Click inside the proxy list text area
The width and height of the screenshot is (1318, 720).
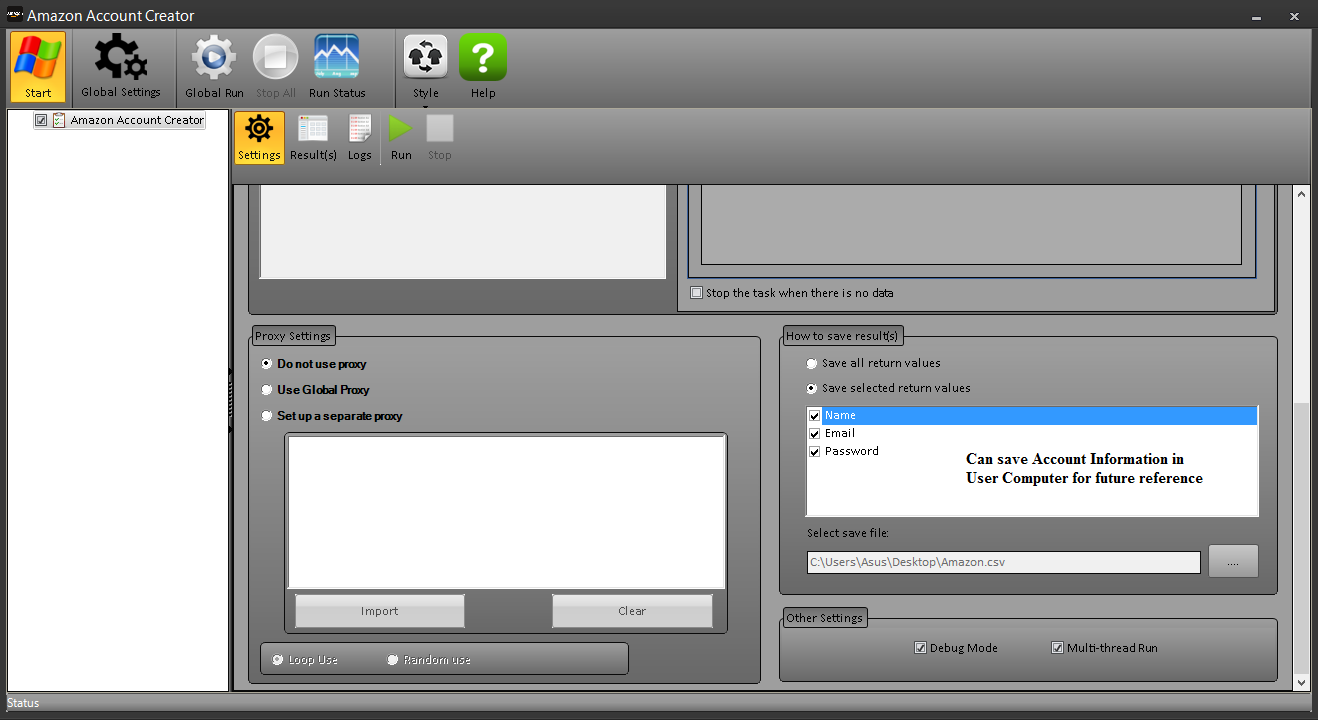pos(506,512)
